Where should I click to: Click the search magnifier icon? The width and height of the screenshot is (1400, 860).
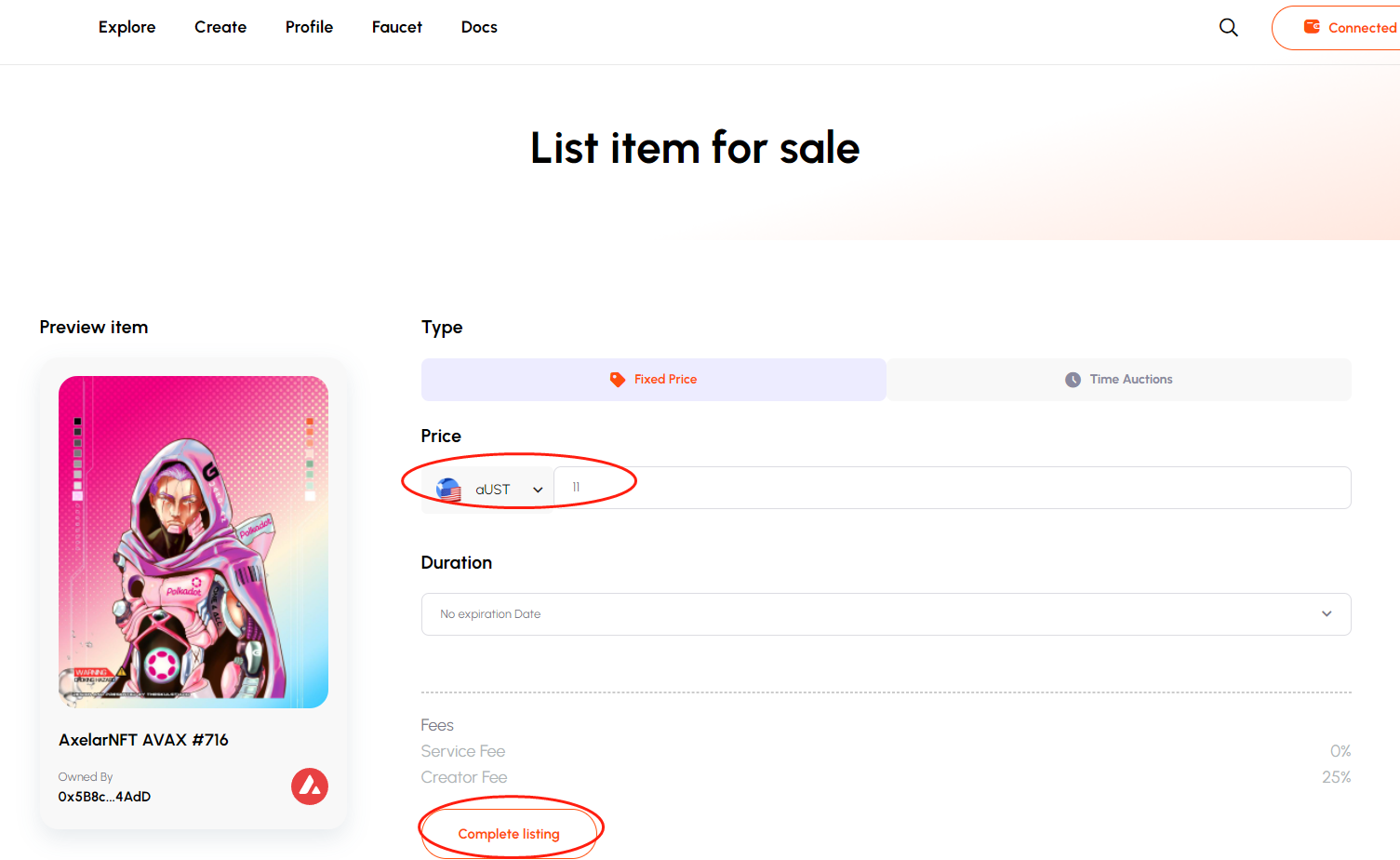tap(1228, 28)
